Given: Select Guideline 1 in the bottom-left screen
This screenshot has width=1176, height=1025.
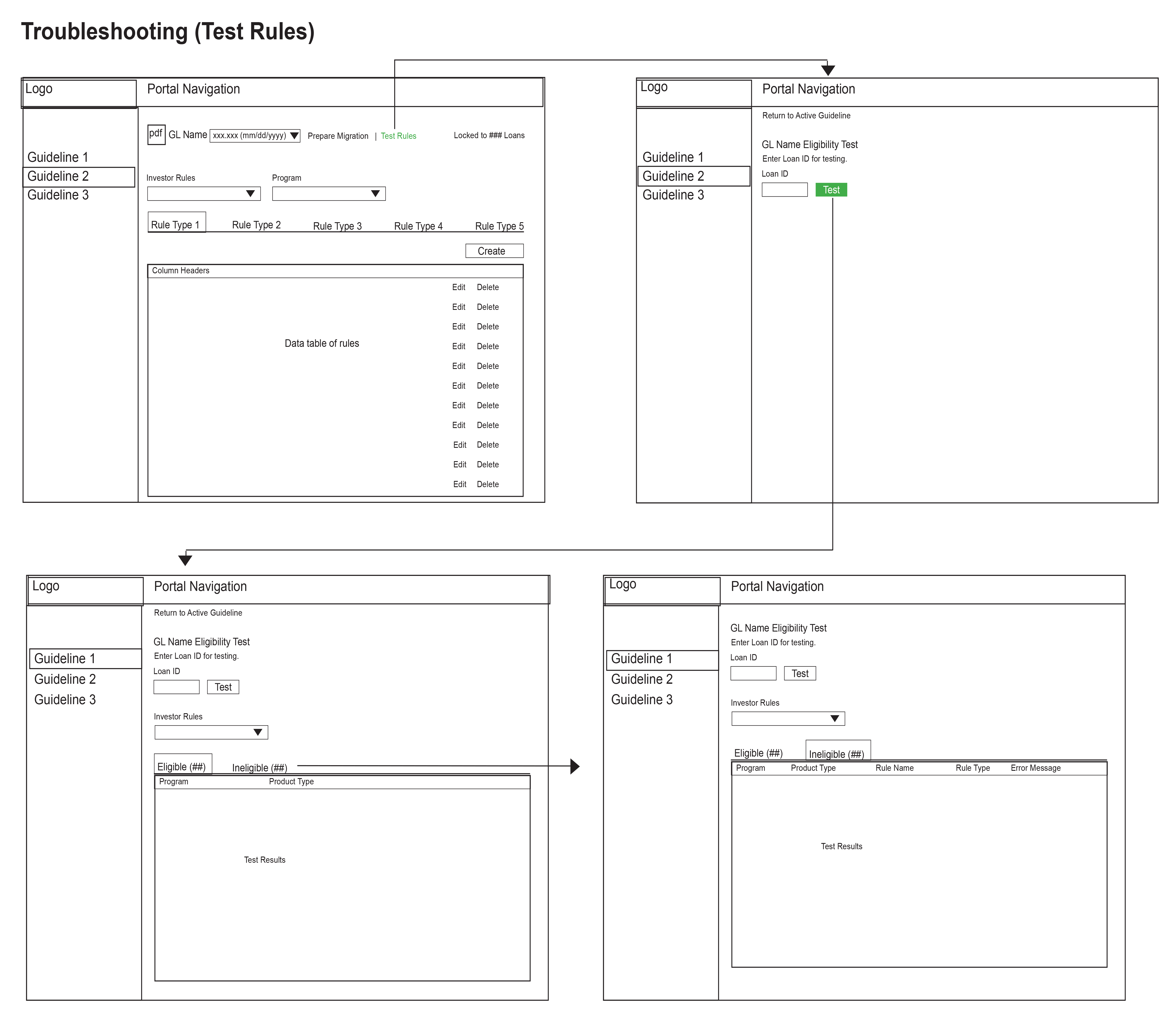Looking at the screenshot, I should click(x=85, y=658).
